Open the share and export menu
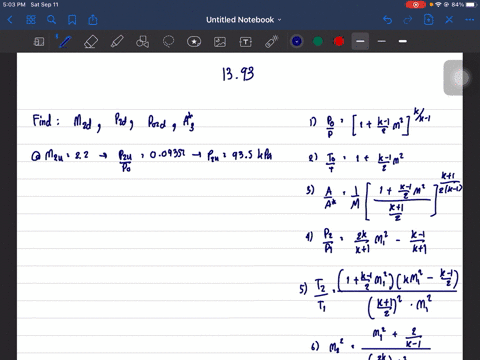480x360 pixels. click(93, 20)
